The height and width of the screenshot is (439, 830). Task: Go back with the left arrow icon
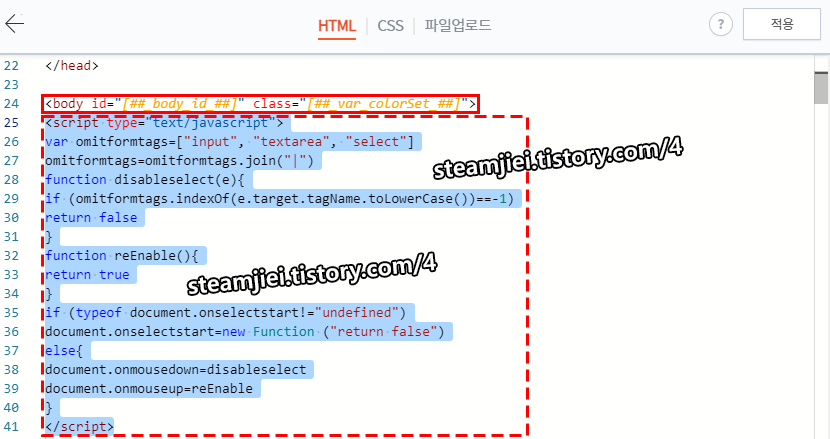[14, 24]
